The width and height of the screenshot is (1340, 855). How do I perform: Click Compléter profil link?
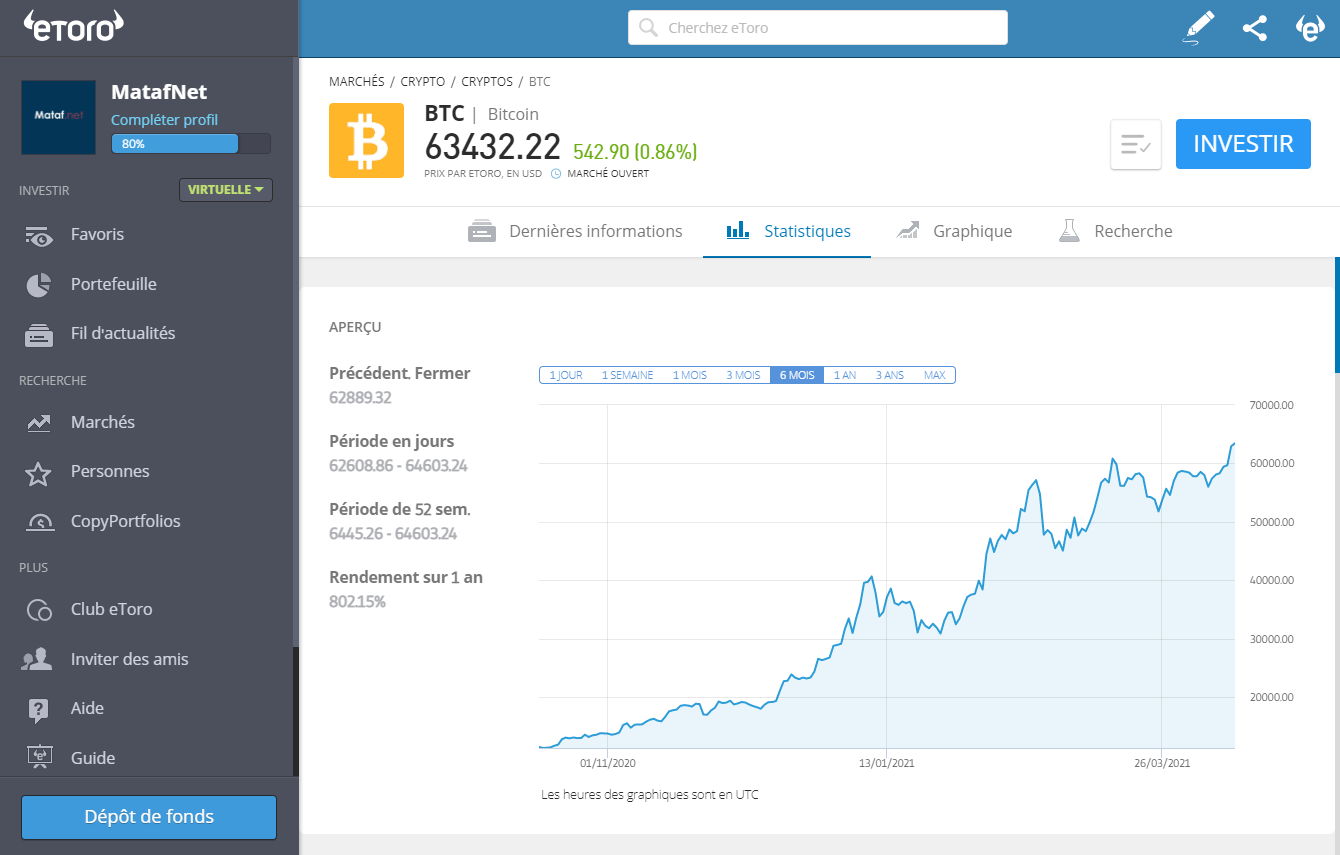164,120
